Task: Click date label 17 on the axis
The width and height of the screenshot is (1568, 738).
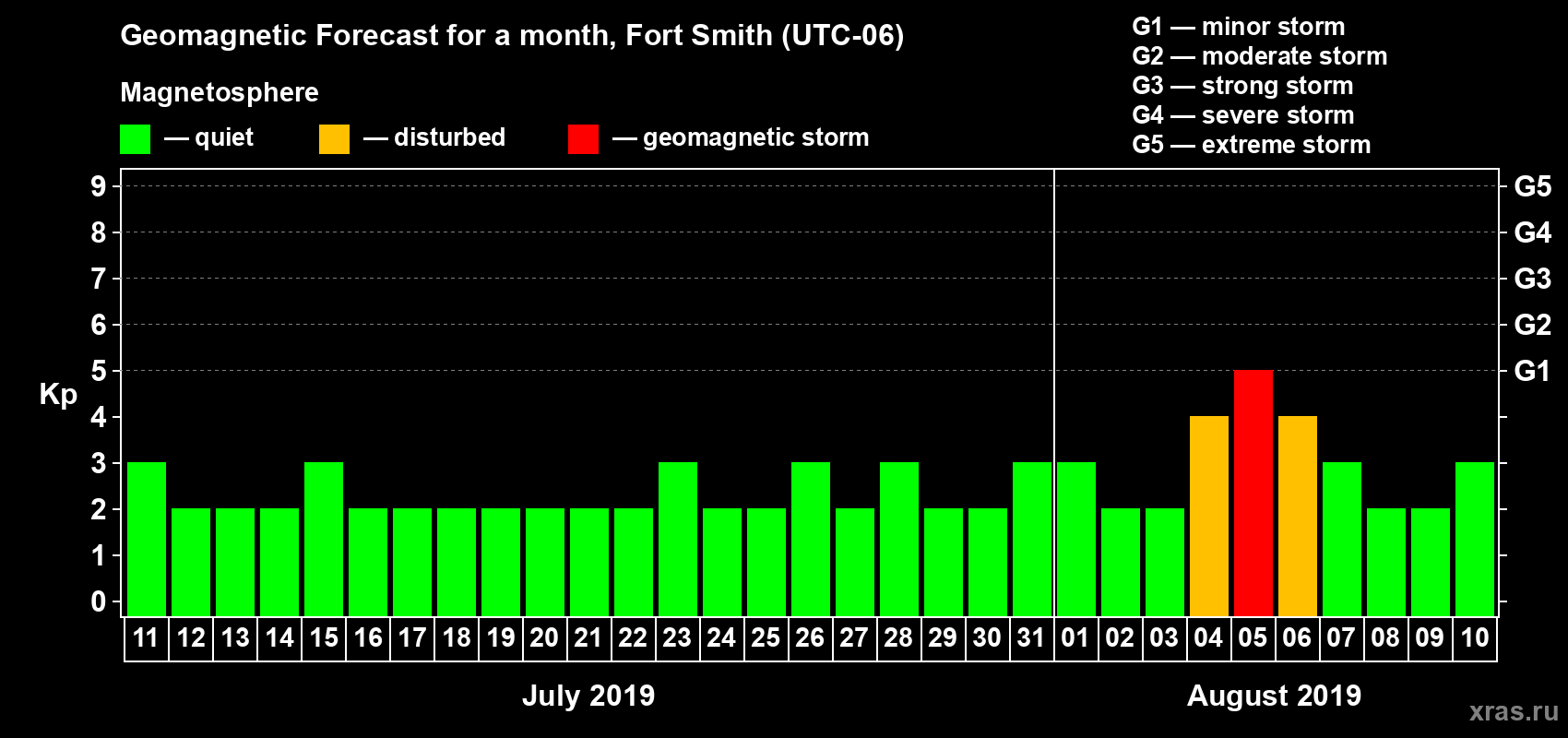Action: [412, 638]
